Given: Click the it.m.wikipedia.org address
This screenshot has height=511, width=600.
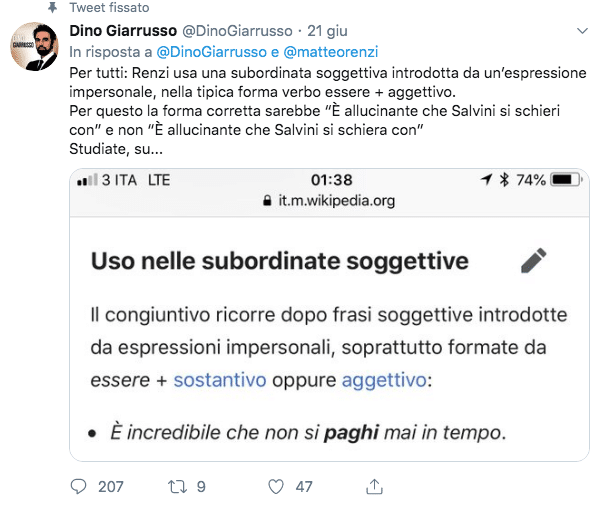Looking at the screenshot, I should click(x=335, y=201).
